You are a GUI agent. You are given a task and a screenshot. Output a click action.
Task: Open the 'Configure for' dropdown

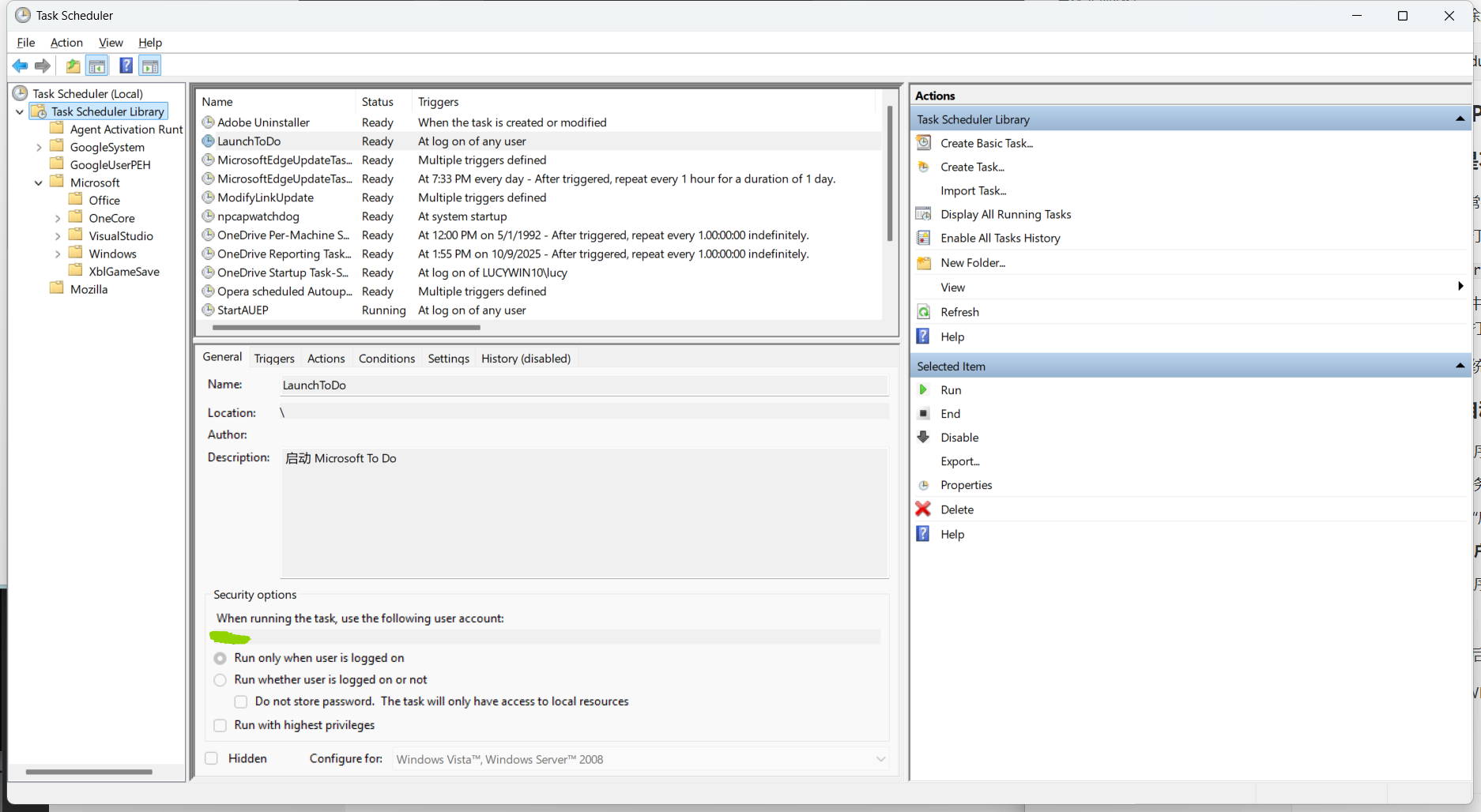point(880,759)
